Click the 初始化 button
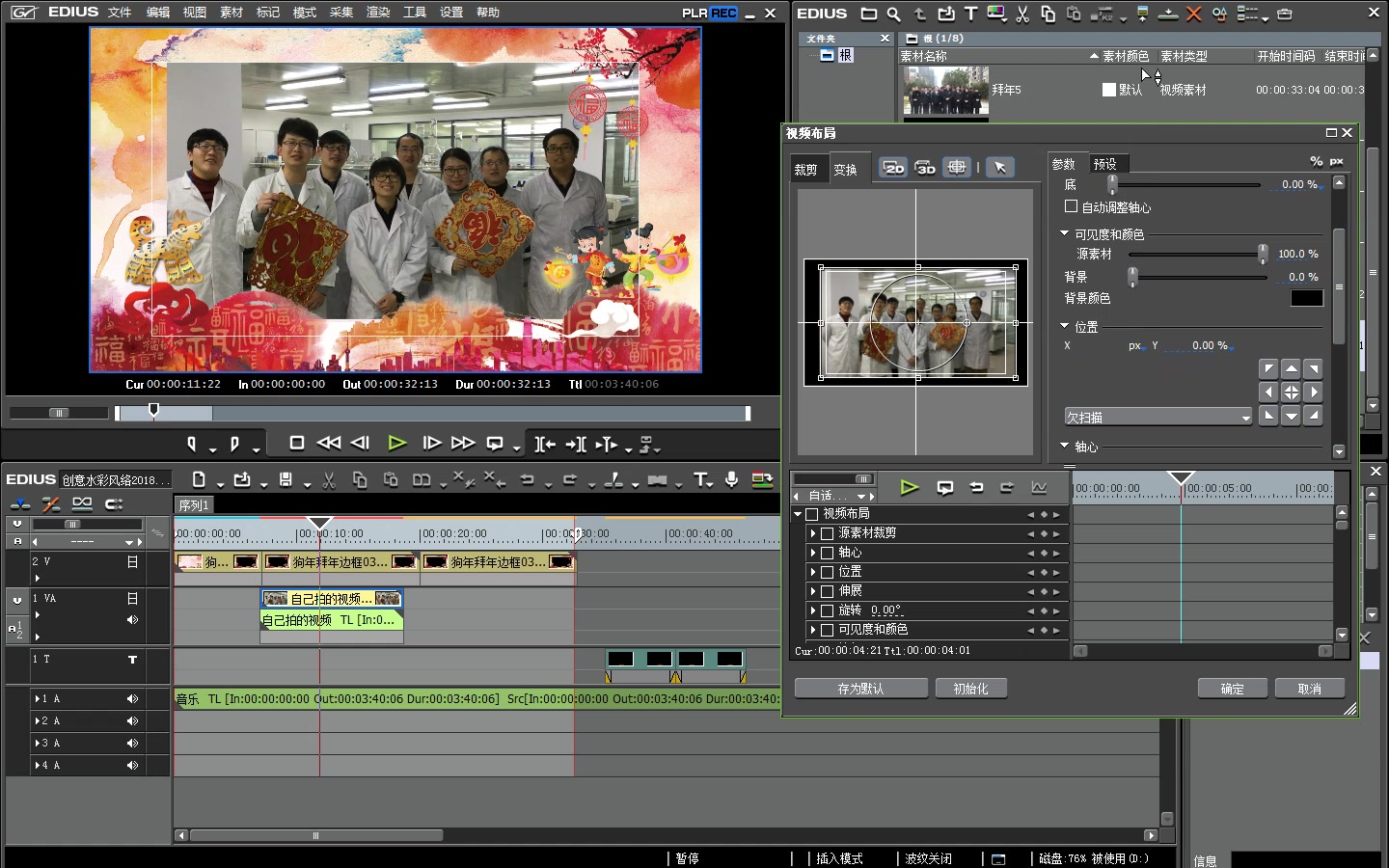The width and height of the screenshot is (1389, 868). tap(970, 689)
